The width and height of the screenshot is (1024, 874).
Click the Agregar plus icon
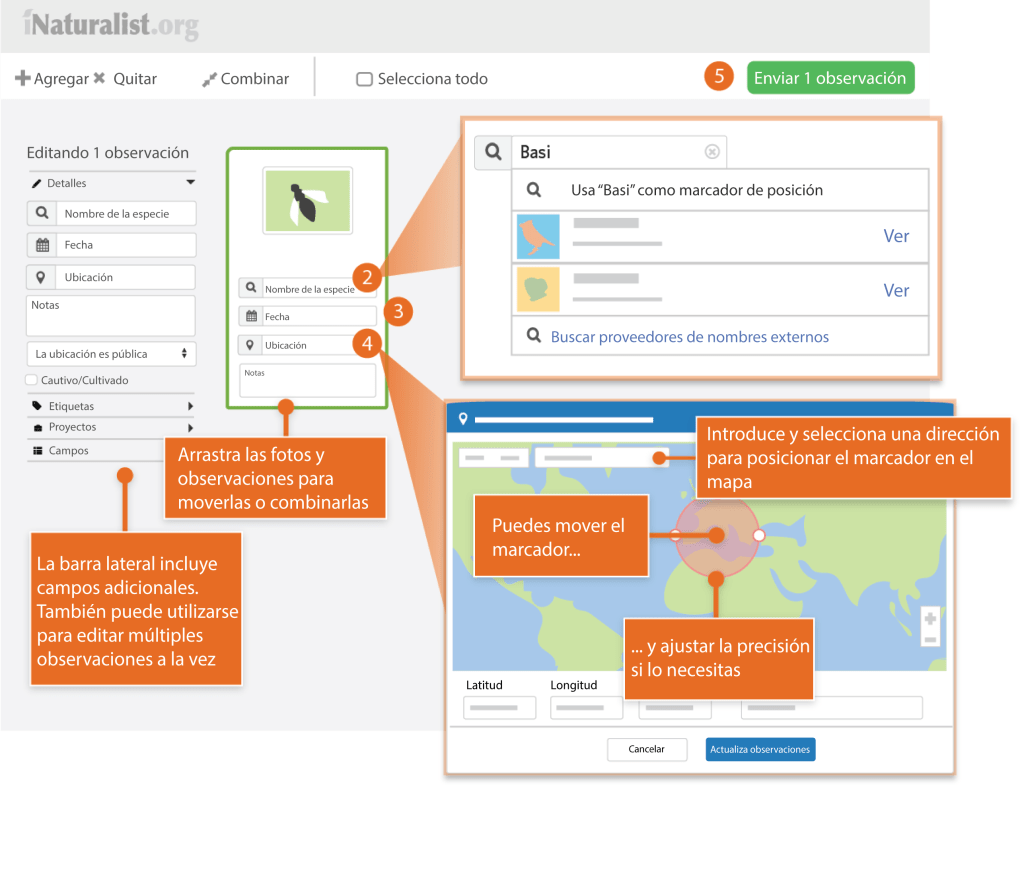pos(22,79)
